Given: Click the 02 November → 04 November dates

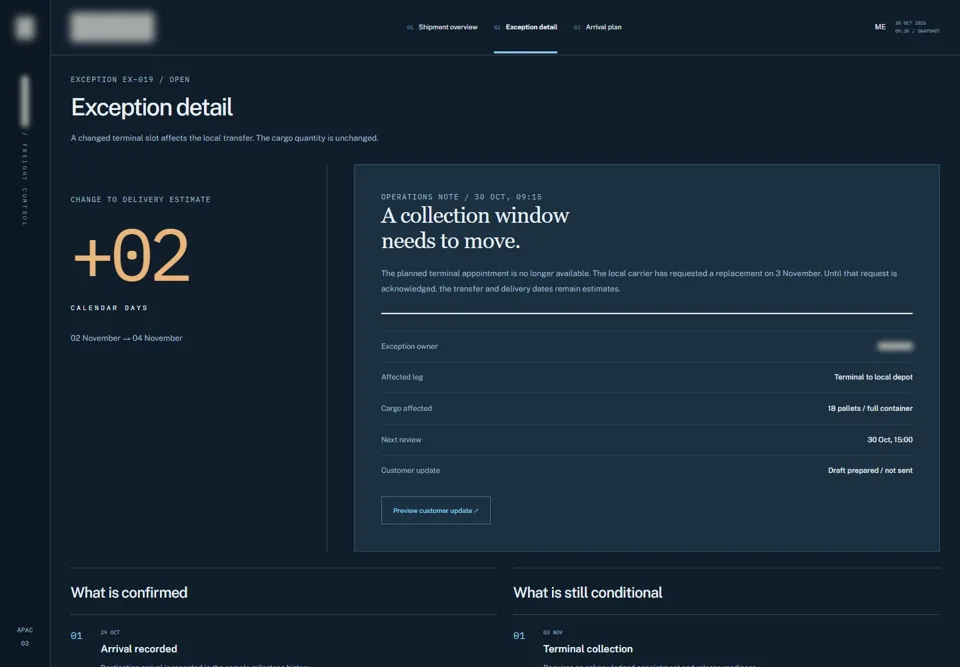Looking at the screenshot, I should coord(126,338).
